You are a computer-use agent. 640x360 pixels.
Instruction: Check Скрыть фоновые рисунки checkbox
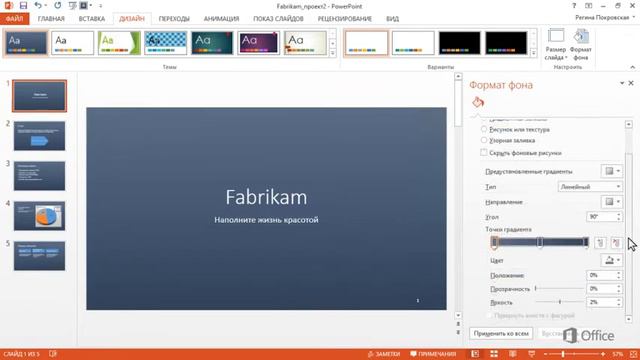point(484,153)
